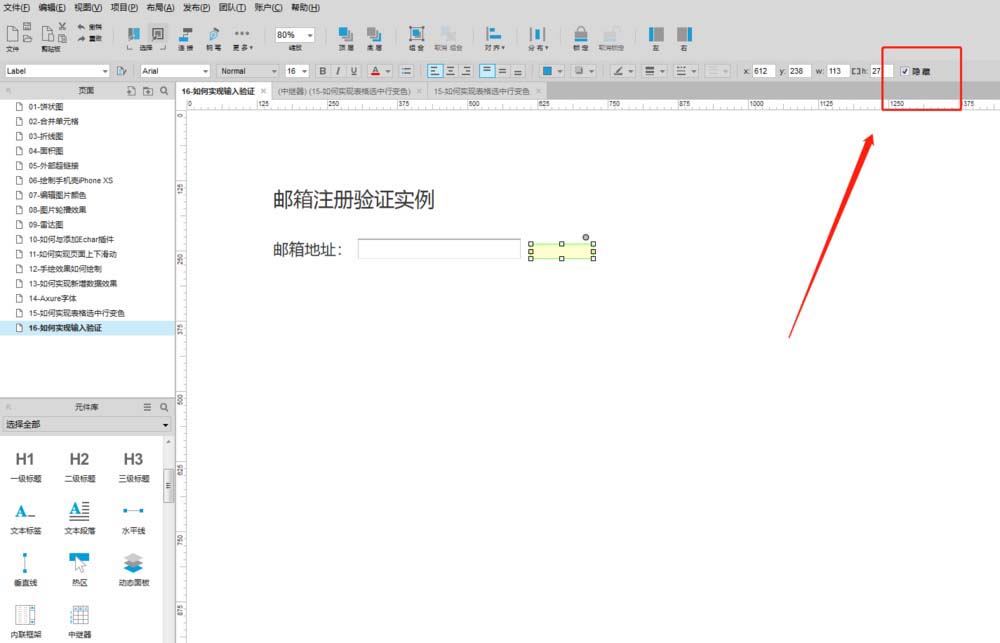The image size is (1000, 643).
Task: Click the 邮箱地址 text input field on canvas
Action: point(440,248)
